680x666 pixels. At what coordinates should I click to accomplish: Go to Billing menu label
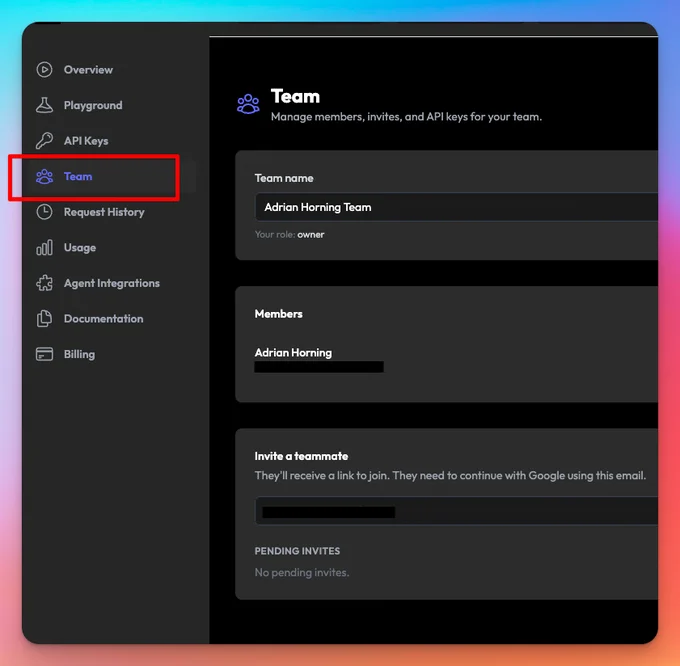click(79, 354)
